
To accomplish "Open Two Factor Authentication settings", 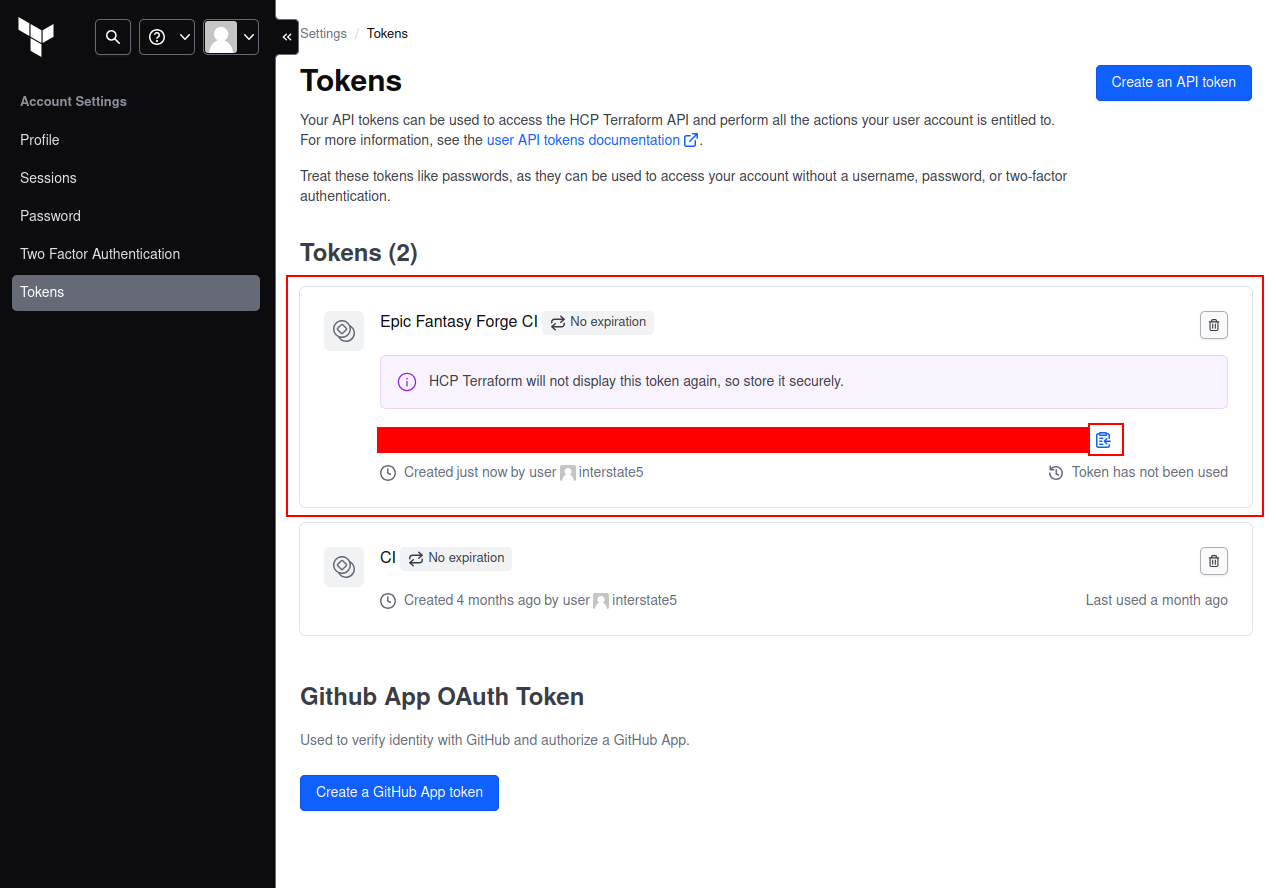I will (136, 254).
